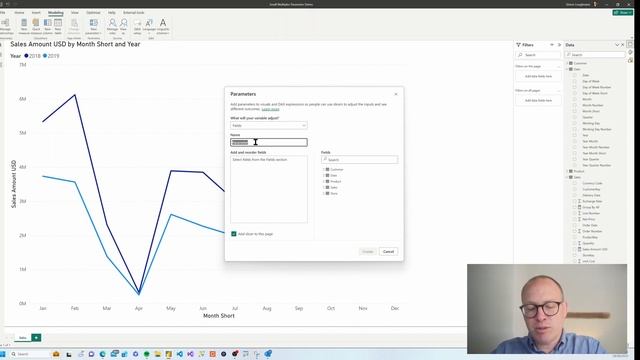Collapse the Date table in Data pane
Image resolution: width=640 pixels, height=360 pixels.
[567, 69]
